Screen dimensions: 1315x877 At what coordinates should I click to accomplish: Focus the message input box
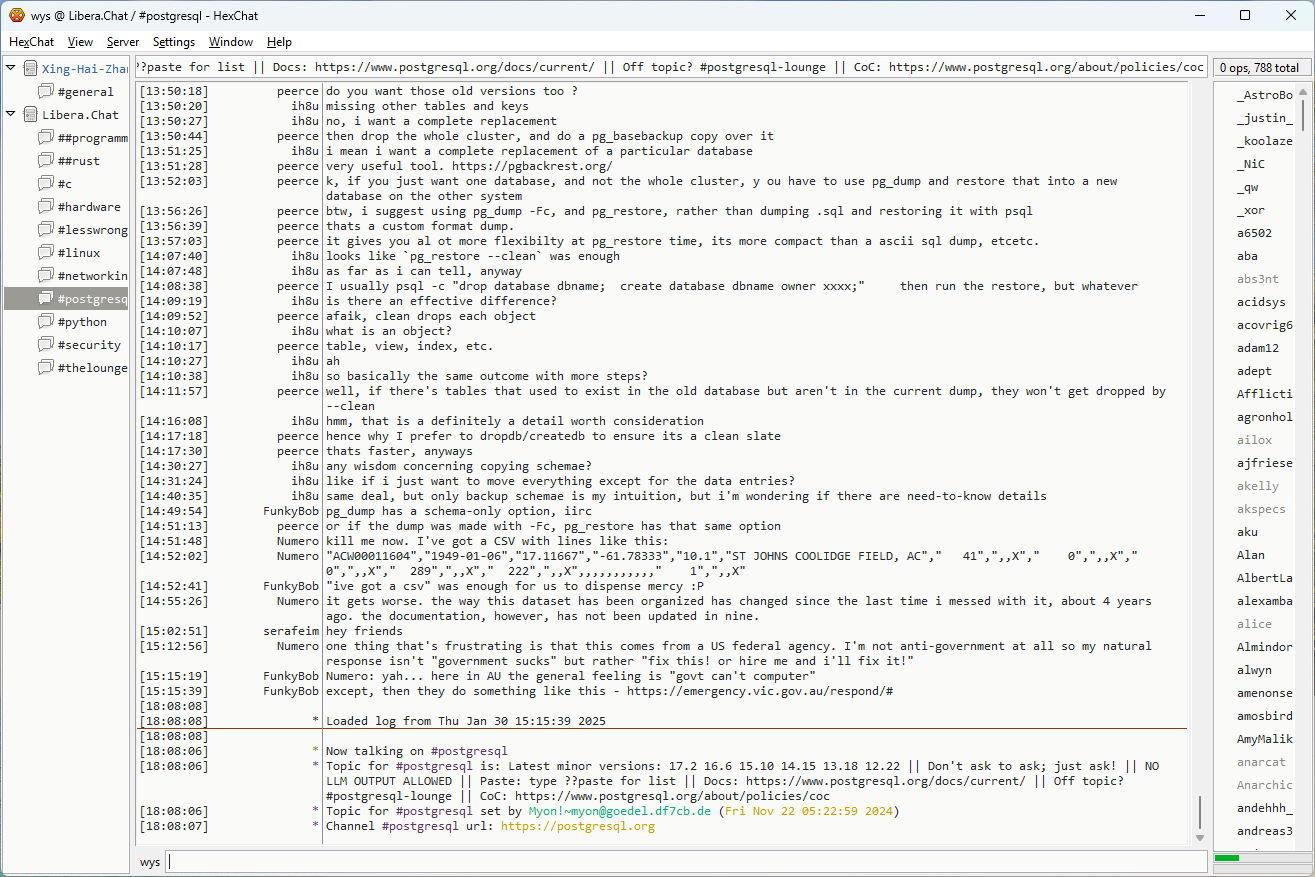point(686,861)
